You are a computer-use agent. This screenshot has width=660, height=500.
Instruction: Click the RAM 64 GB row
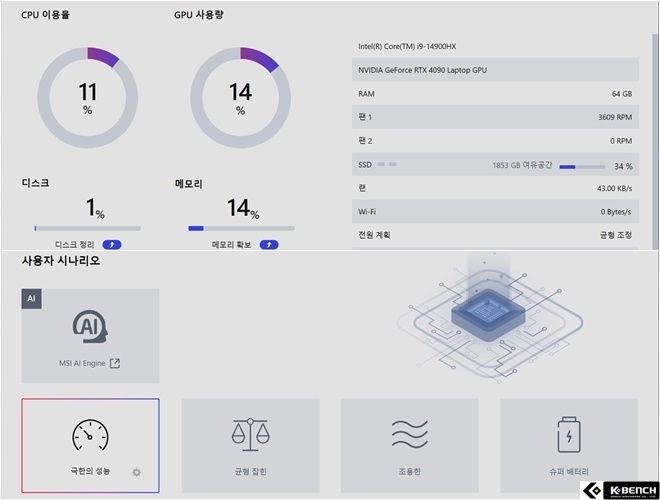coord(495,93)
